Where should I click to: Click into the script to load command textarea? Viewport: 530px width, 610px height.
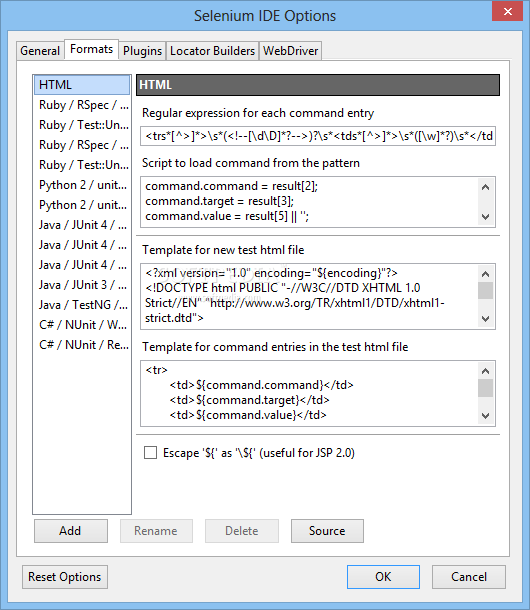pos(309,202)
